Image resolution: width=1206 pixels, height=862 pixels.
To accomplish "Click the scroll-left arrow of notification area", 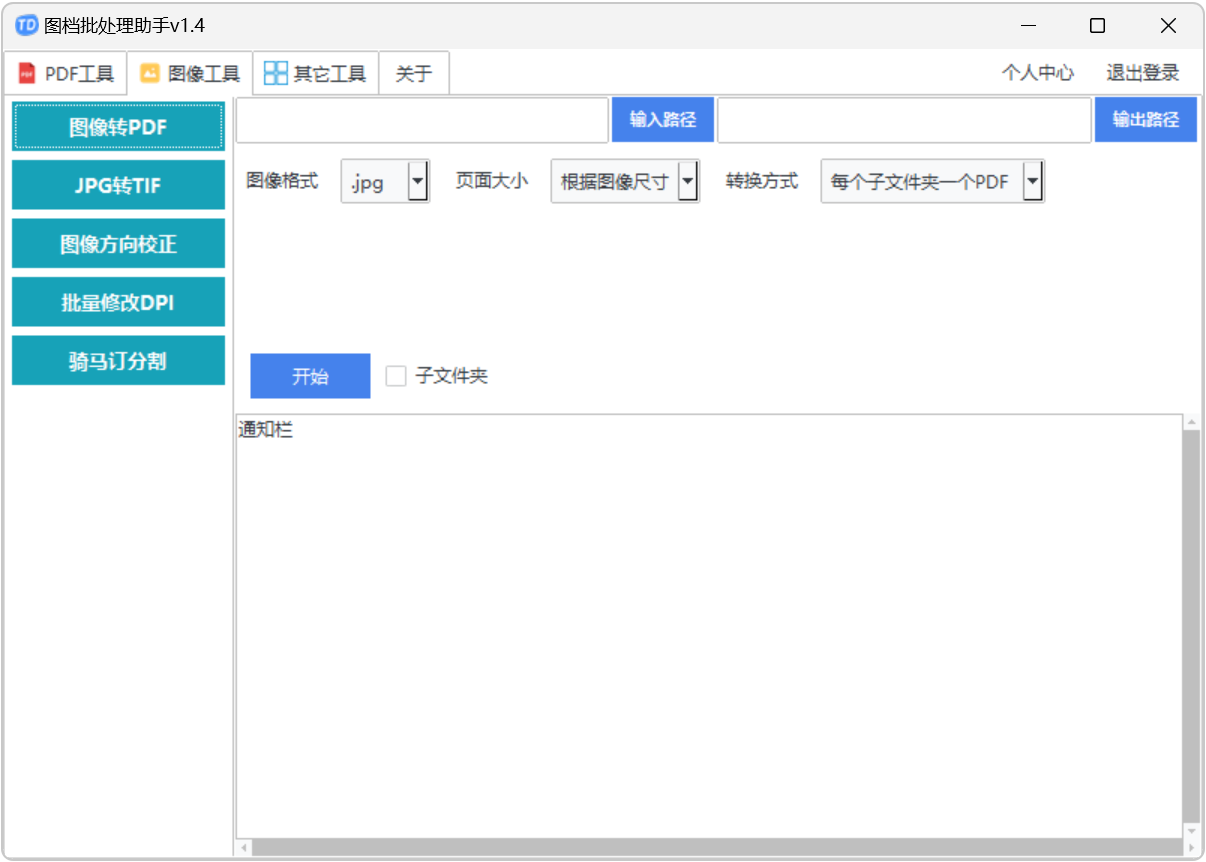I will click(244, 848).
